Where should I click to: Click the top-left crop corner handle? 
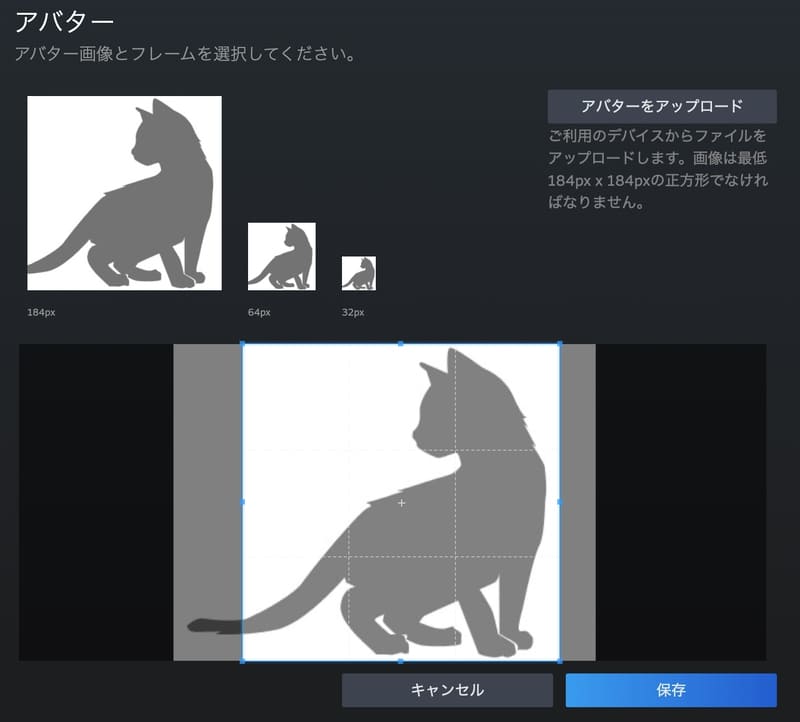(243, 344)
